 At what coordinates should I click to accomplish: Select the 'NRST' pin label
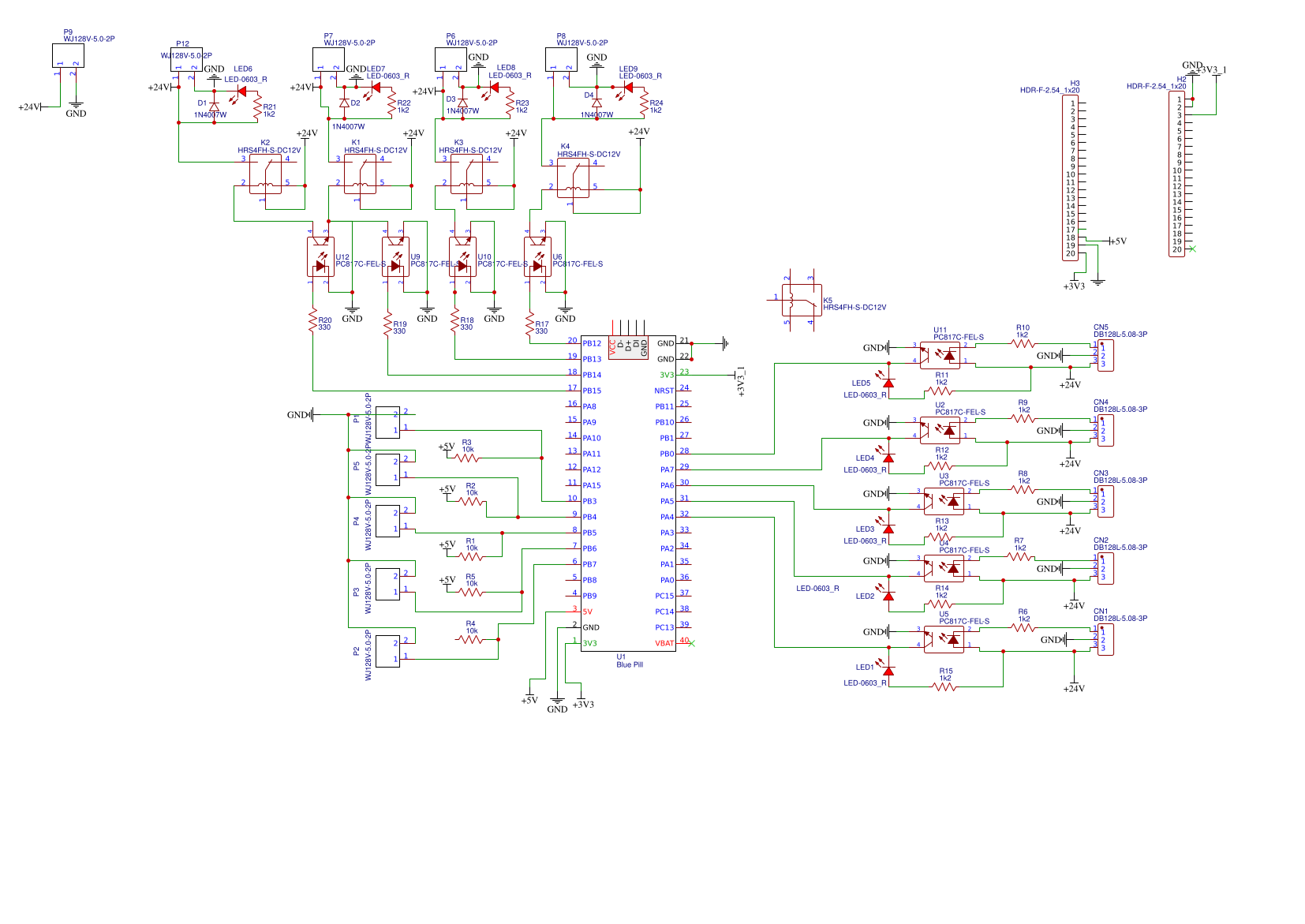tap(664, 391)
